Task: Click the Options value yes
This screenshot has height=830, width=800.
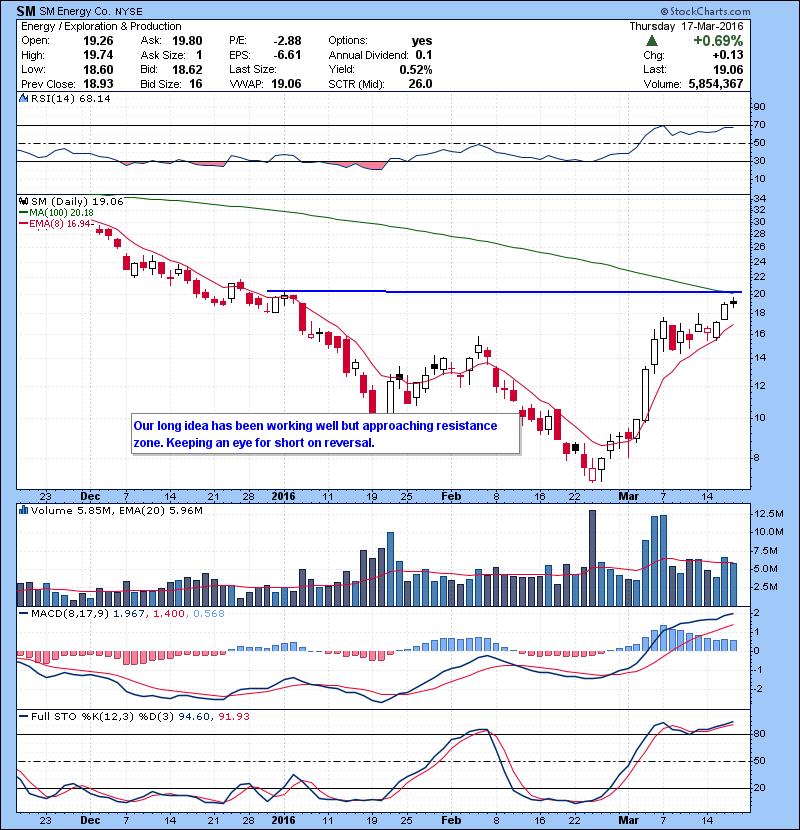Action: (422, 41)
